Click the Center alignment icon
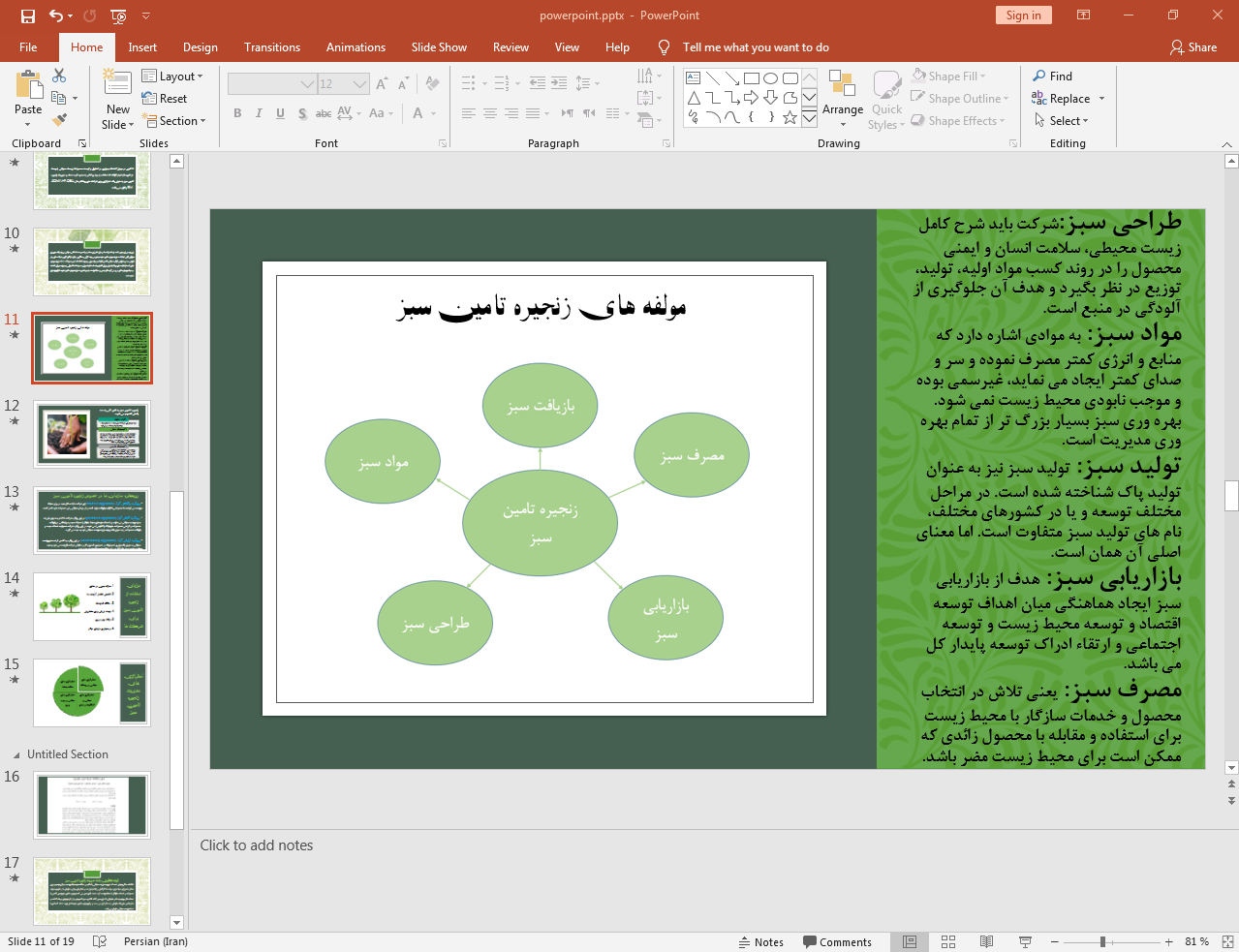Viewport: 1239px width, 952px height. click(x=490, y=113)
